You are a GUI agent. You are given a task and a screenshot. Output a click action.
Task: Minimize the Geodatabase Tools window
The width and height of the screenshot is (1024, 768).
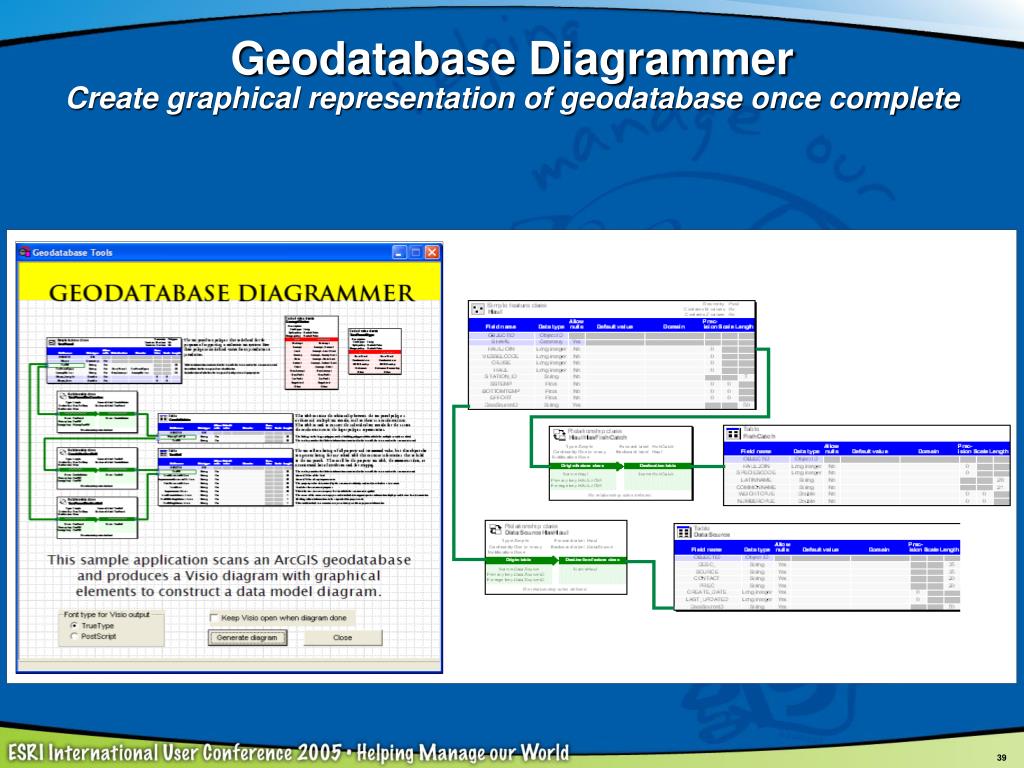400,252
